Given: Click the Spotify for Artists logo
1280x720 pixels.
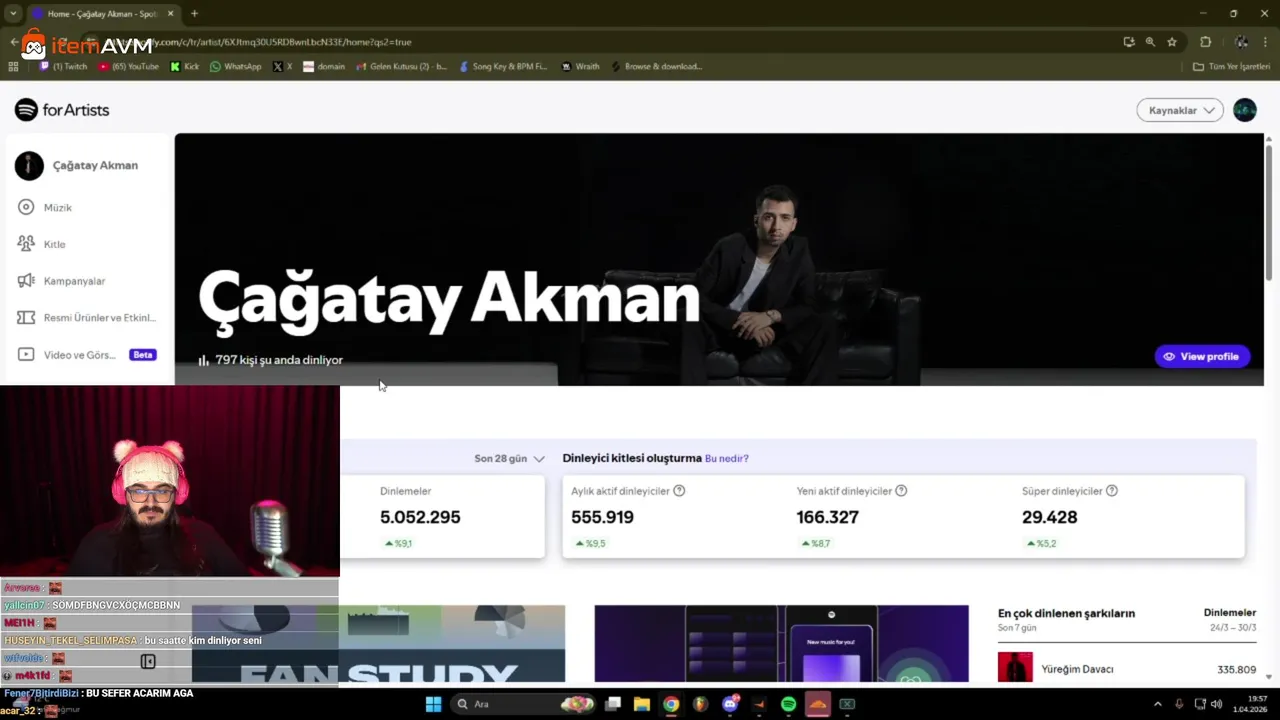Looking at the screenshot, I should 61,110.
